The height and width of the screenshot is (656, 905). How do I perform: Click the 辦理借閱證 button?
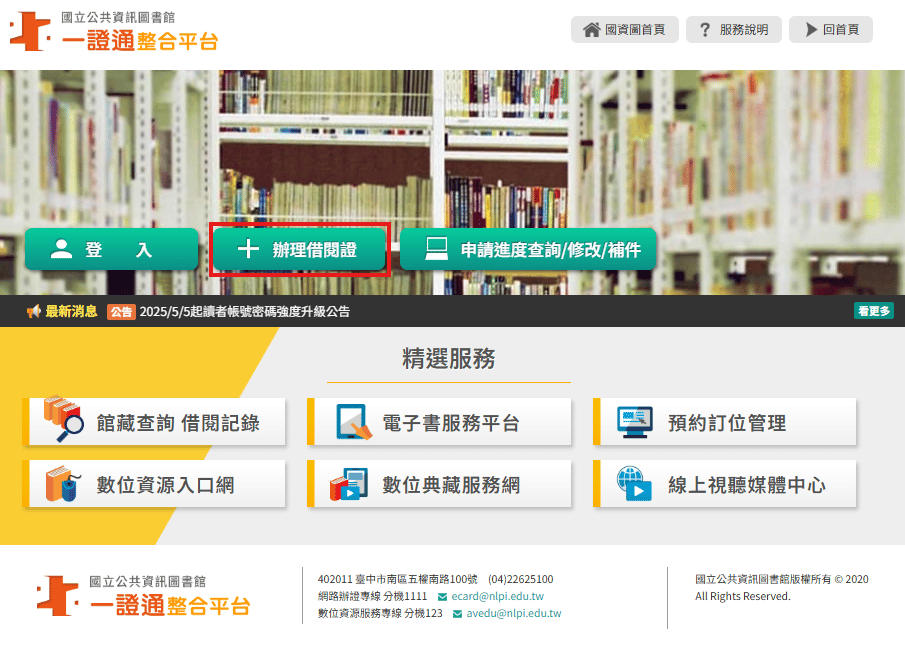pos(300,250)
